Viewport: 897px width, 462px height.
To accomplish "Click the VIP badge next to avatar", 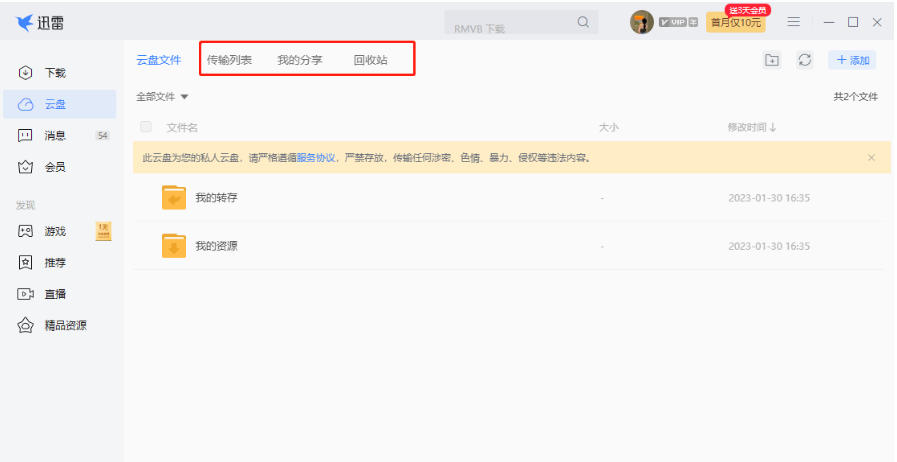I will pos(678,22).
